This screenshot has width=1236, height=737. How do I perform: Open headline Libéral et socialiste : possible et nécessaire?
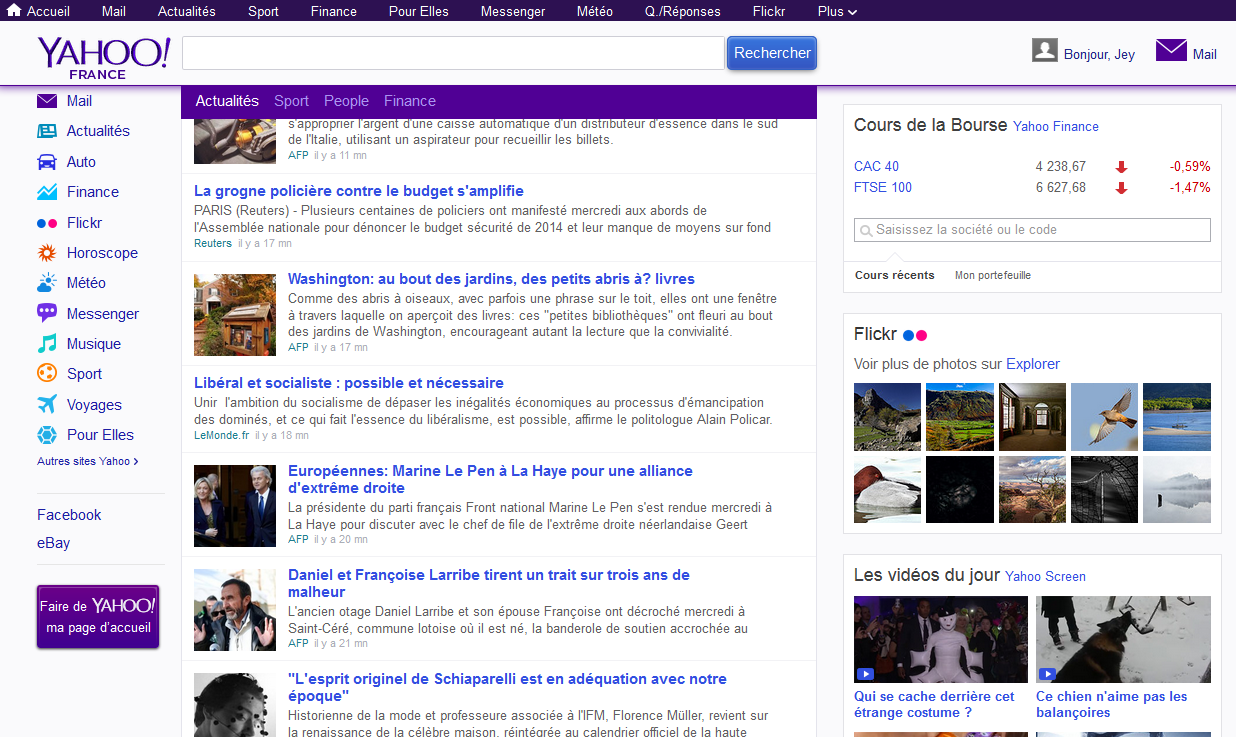point(349,383)
